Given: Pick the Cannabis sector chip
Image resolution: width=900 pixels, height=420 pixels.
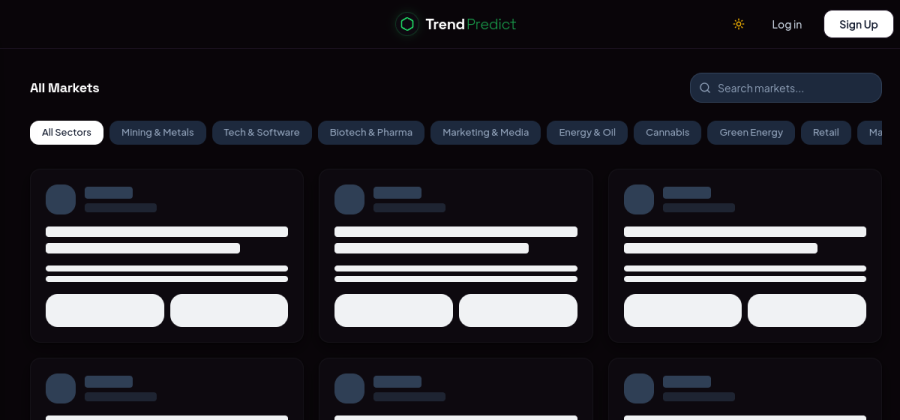Looking at the screenshot, I should pyautogui.click(x=667, y=132).
